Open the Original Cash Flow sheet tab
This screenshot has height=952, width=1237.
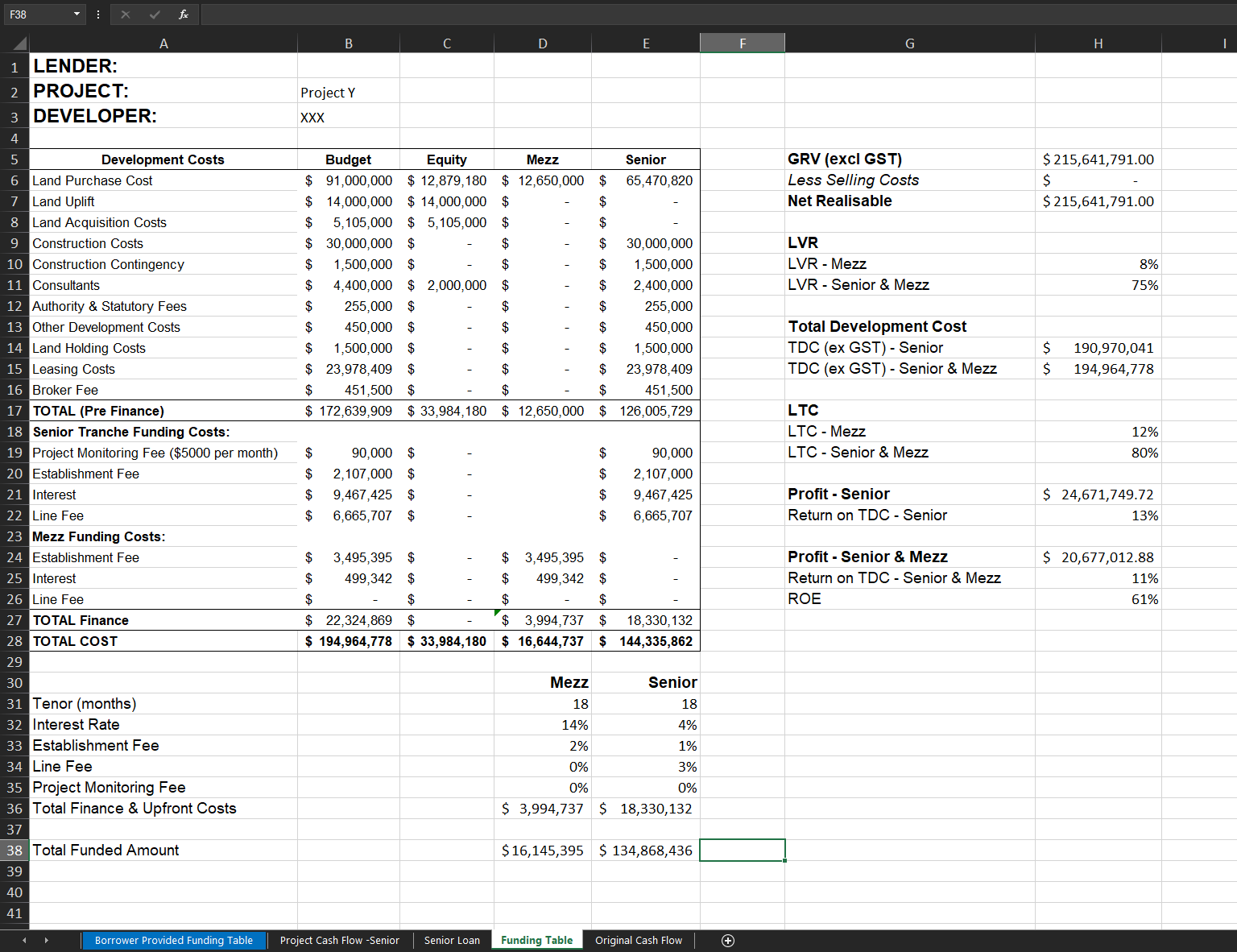639,941
